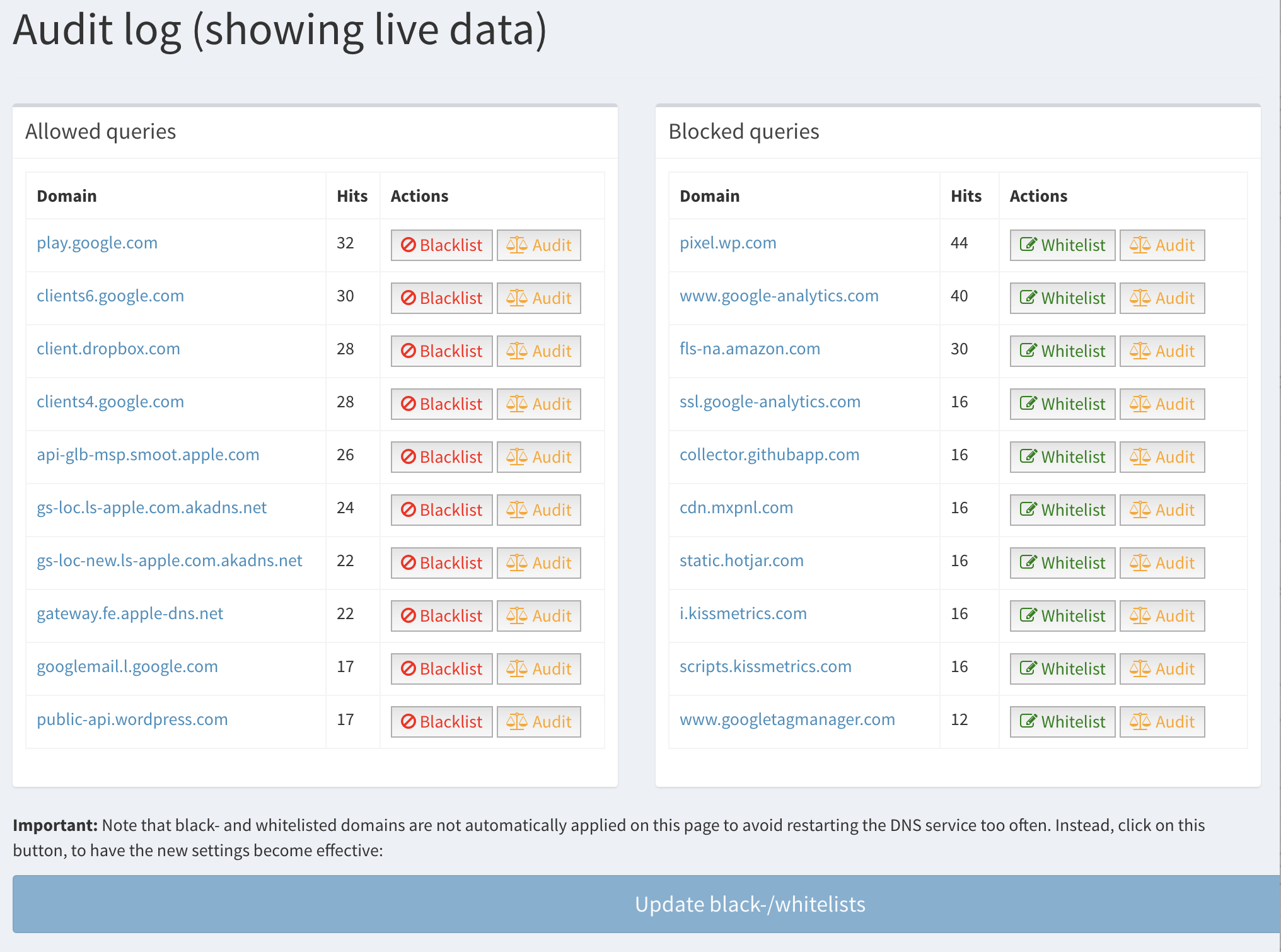Audit the cdn.mxpnl.com blocked domain
This screenshot has height=952, width=1281.
click(1161, 510)
